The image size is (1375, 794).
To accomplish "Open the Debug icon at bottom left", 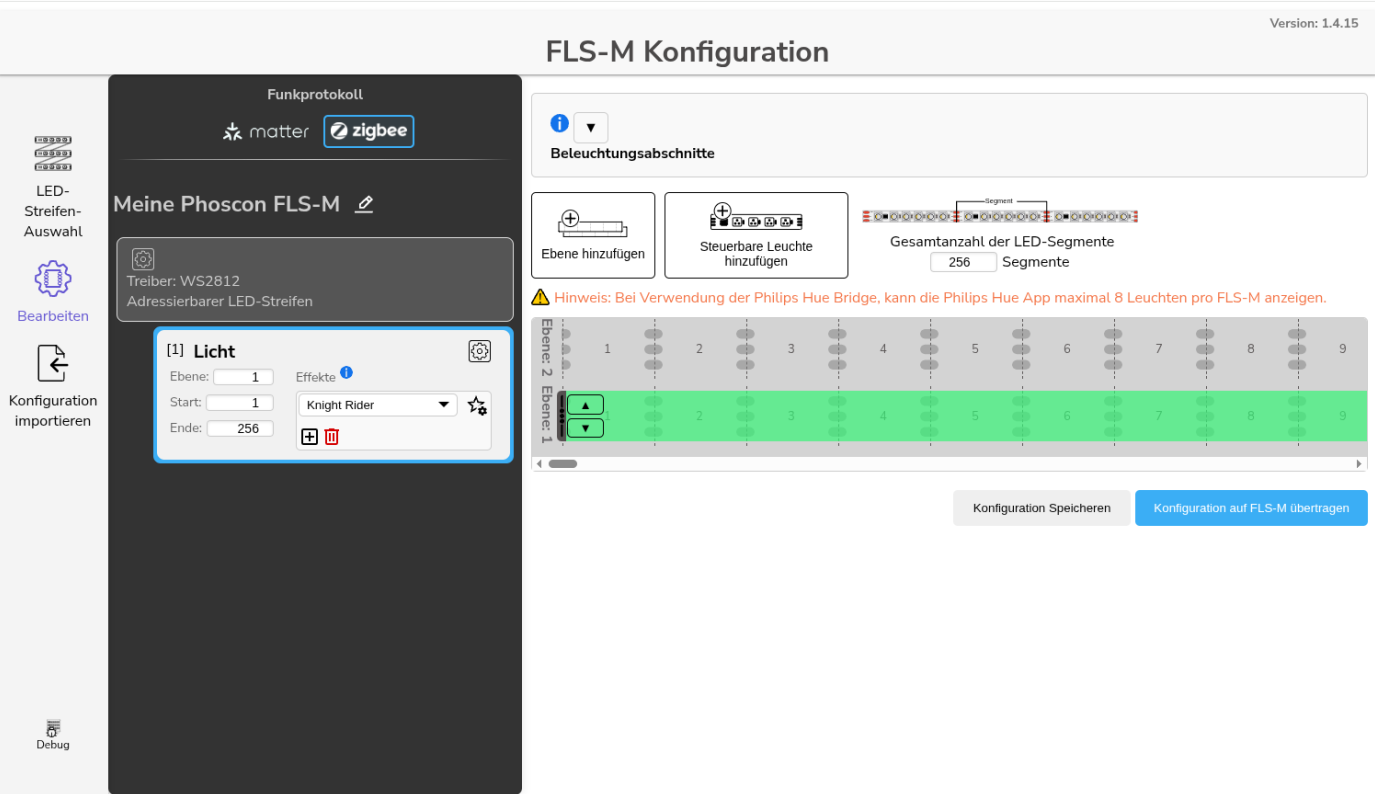I will [x=52, y=727].
